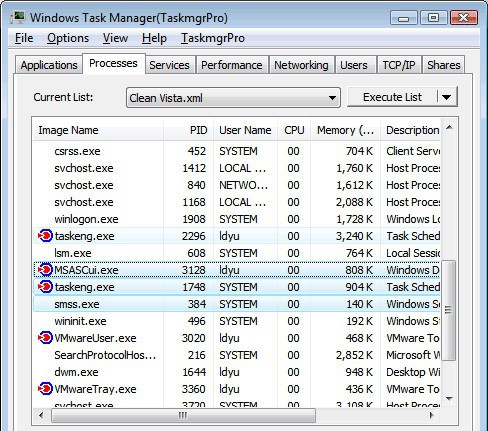Click the red marker icon beside VMwareUser.exe
The width and height of the screenshot is (488, 431).
tap(45, 338)
